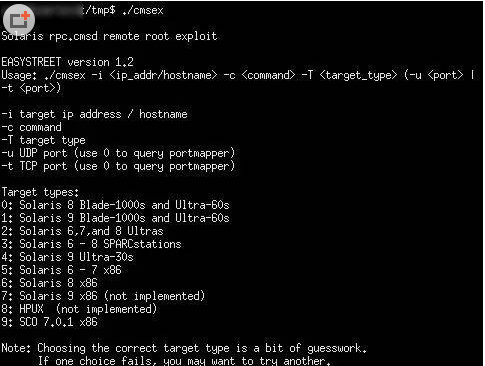This screenshot has height=366, width=485.
Task: Click the 'Target types:' heading
Action: point(40,192)
